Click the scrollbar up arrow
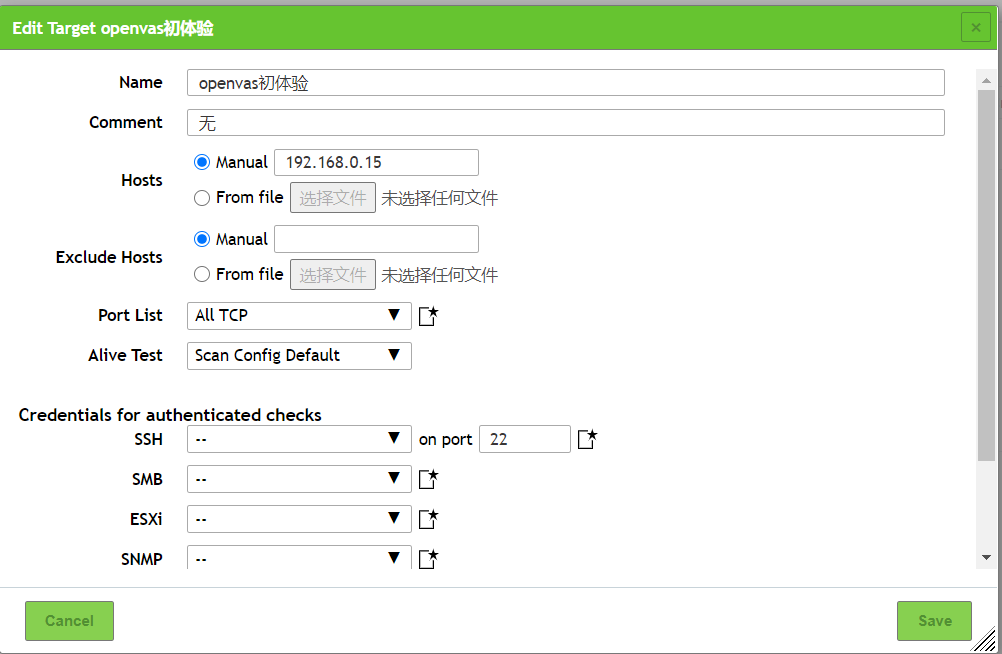This screenshot has width=1002, height=654. click(986, 80)
